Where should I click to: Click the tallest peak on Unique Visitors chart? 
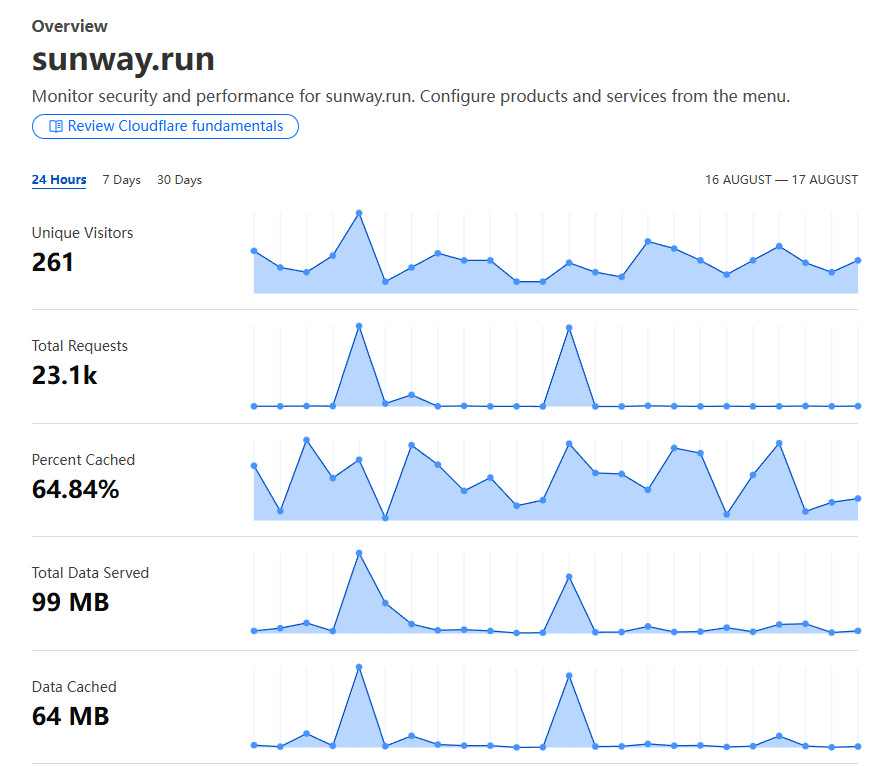tap(358, 212)
